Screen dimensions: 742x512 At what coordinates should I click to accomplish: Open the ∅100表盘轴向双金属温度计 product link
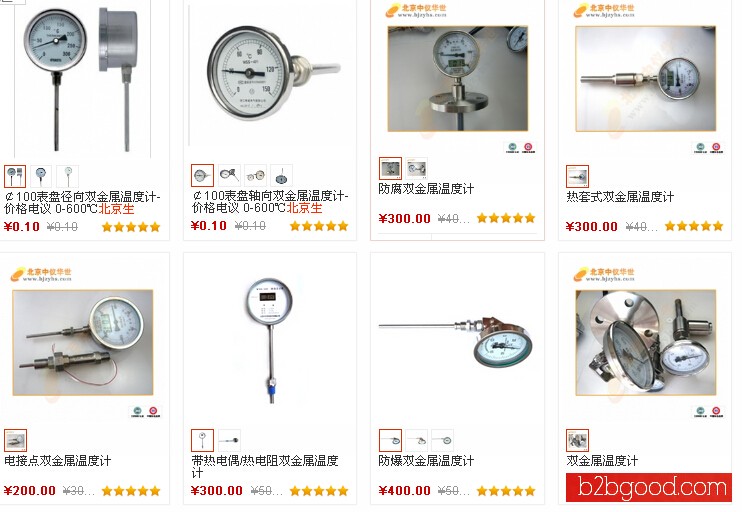click(270, 202)
